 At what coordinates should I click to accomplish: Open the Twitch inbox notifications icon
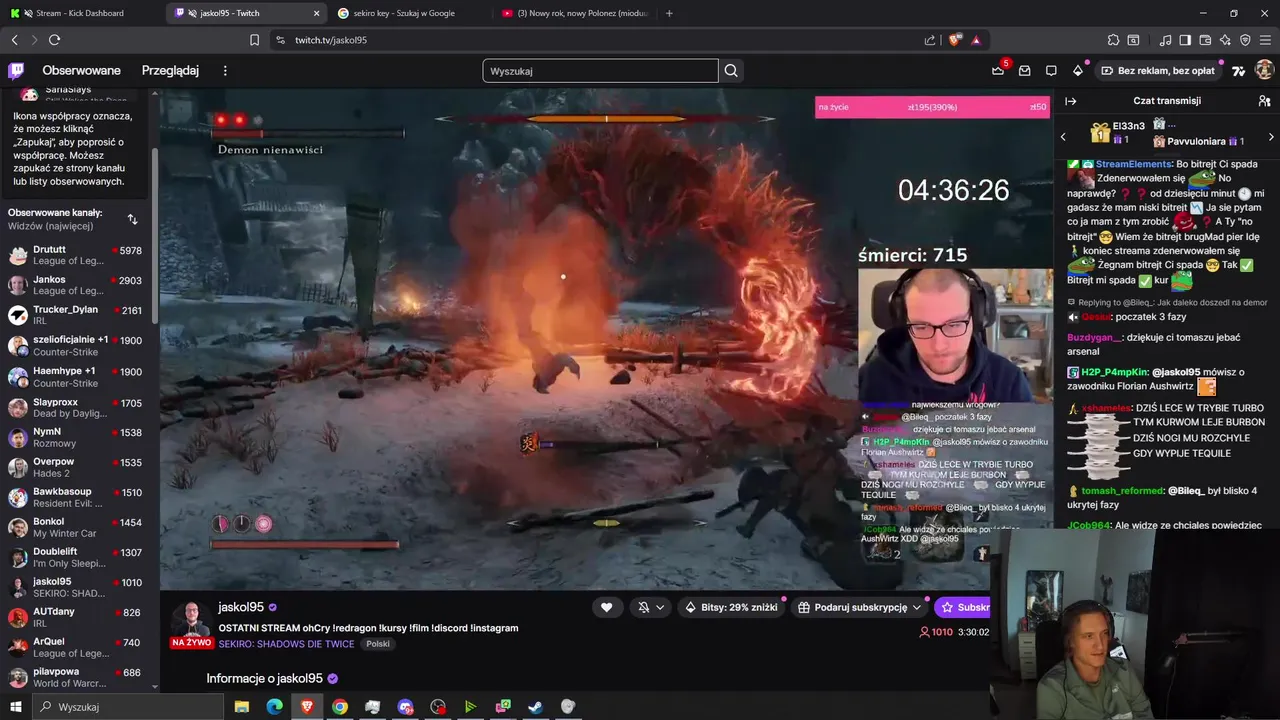(1025, 70)
